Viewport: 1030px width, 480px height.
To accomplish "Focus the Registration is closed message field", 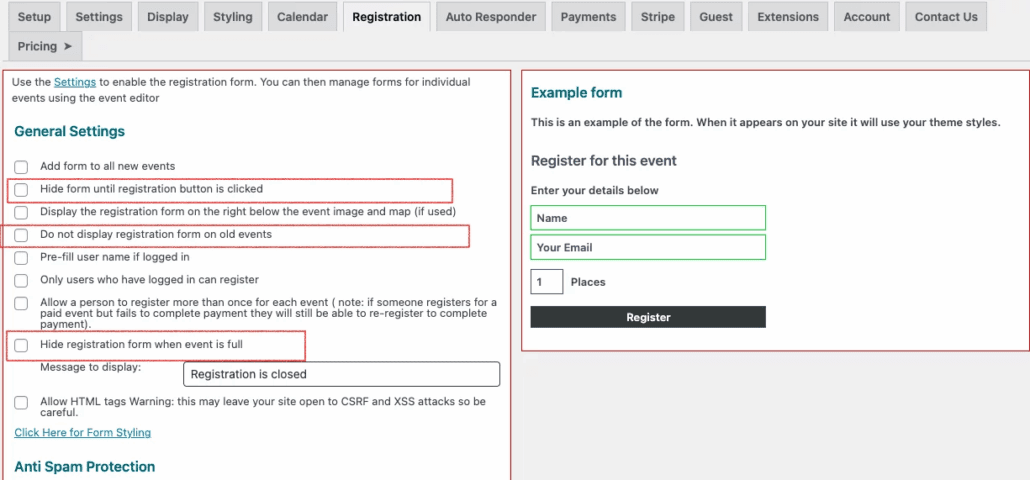I will pyautogui.click(x=342, y=374).
